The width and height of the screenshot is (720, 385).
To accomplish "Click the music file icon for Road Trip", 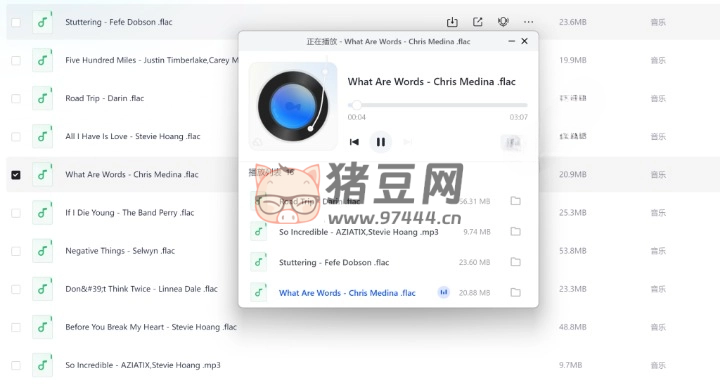I will [x=42, y=98].
